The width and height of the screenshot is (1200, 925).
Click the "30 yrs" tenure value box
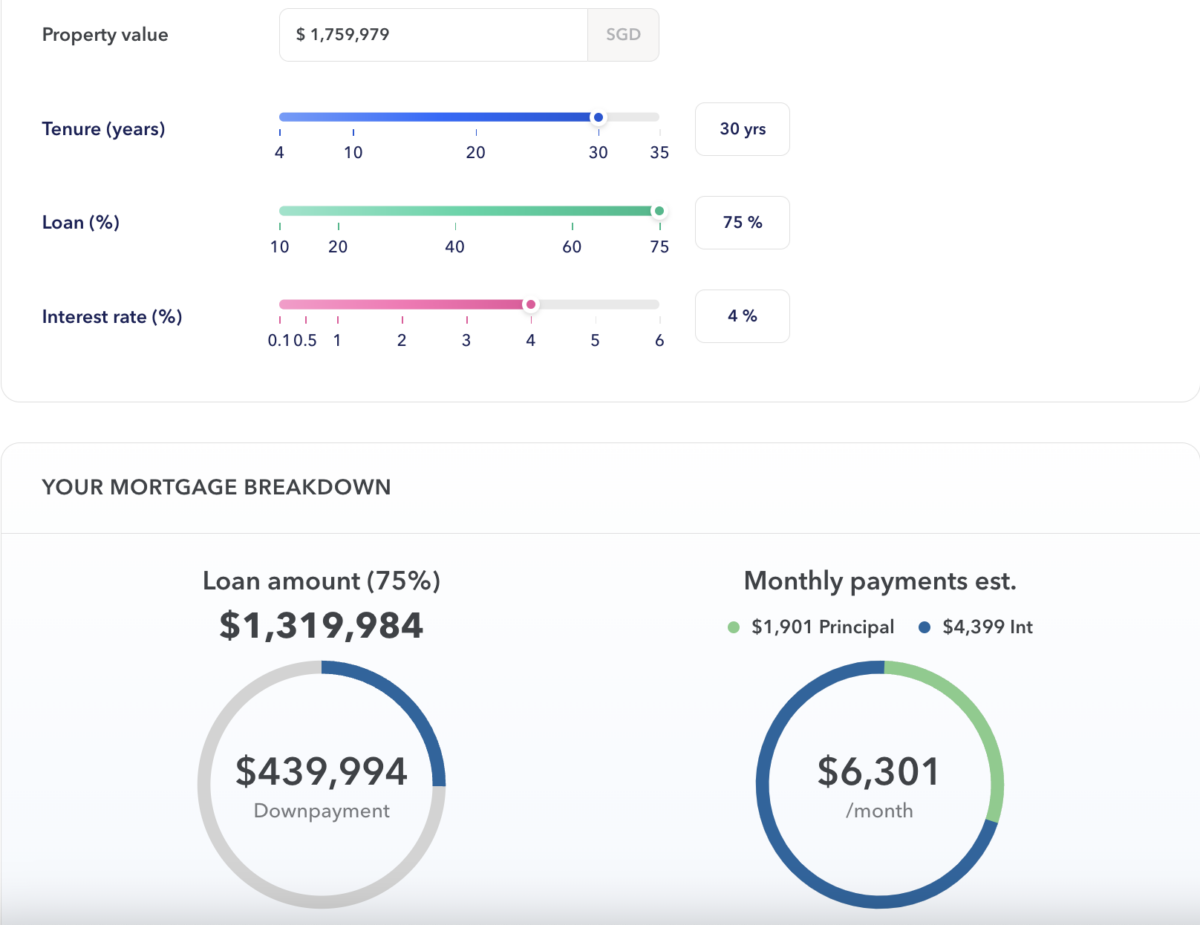coord(742,129)
